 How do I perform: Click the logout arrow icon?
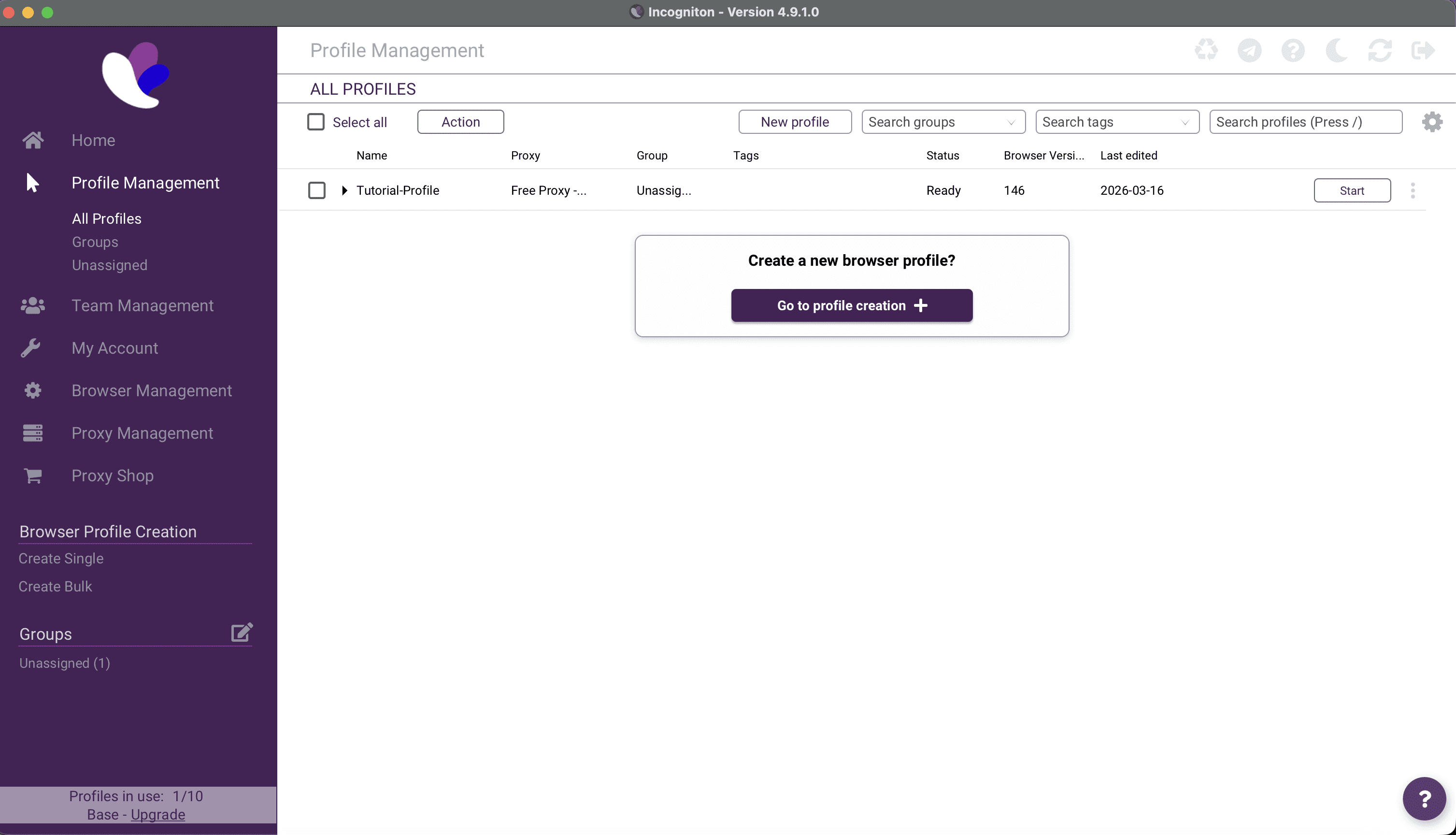point(1423,50)
